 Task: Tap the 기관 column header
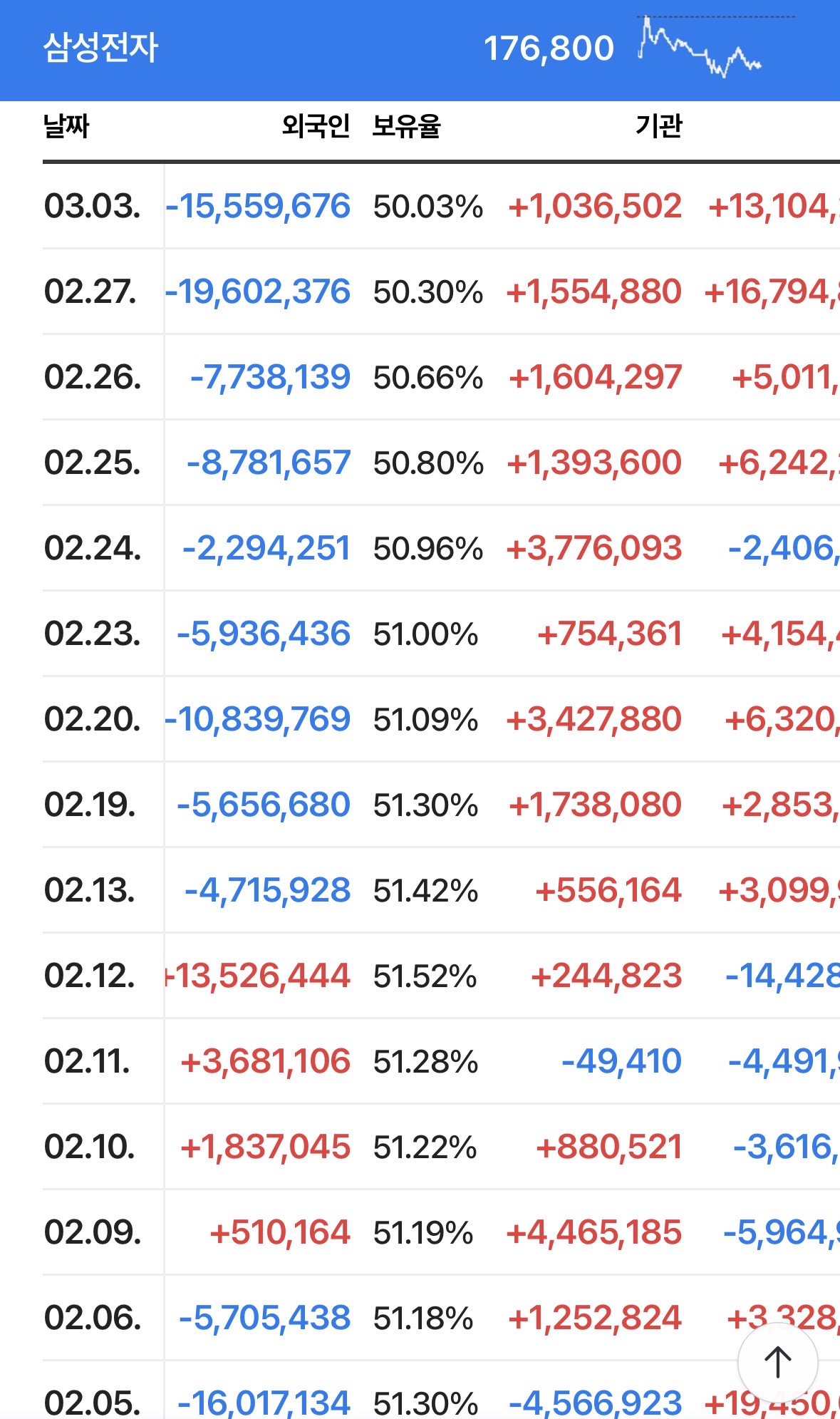[658, 126]
